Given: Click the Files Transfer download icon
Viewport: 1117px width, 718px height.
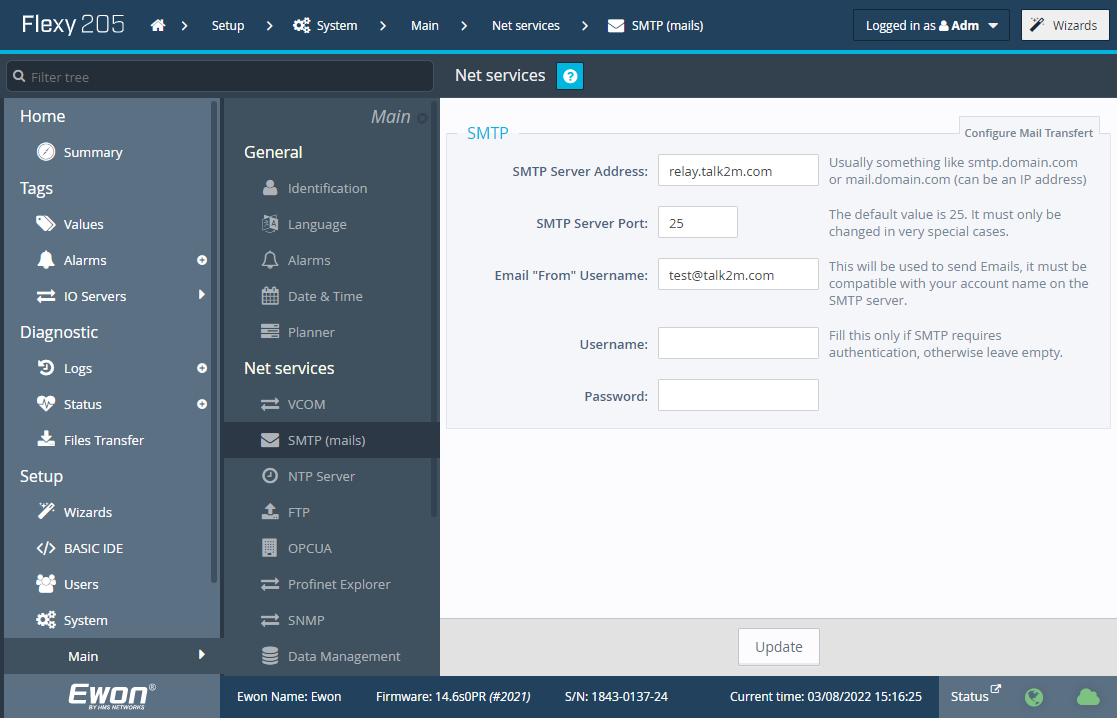Looking at the screenshot, I should 46,439.
